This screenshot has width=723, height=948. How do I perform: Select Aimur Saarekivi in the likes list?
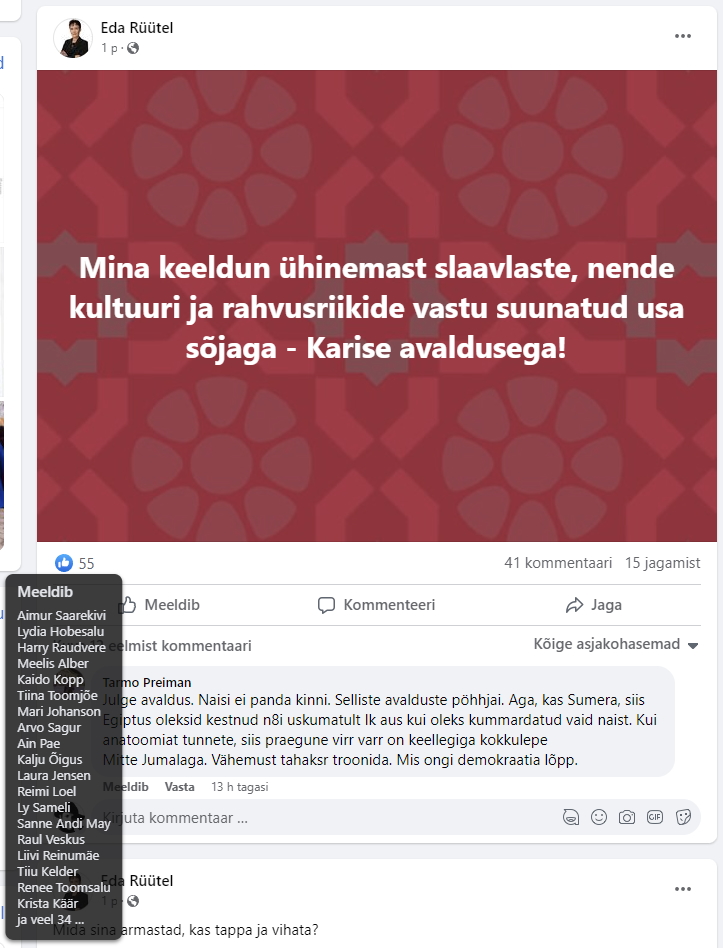(x=61, y=615)
